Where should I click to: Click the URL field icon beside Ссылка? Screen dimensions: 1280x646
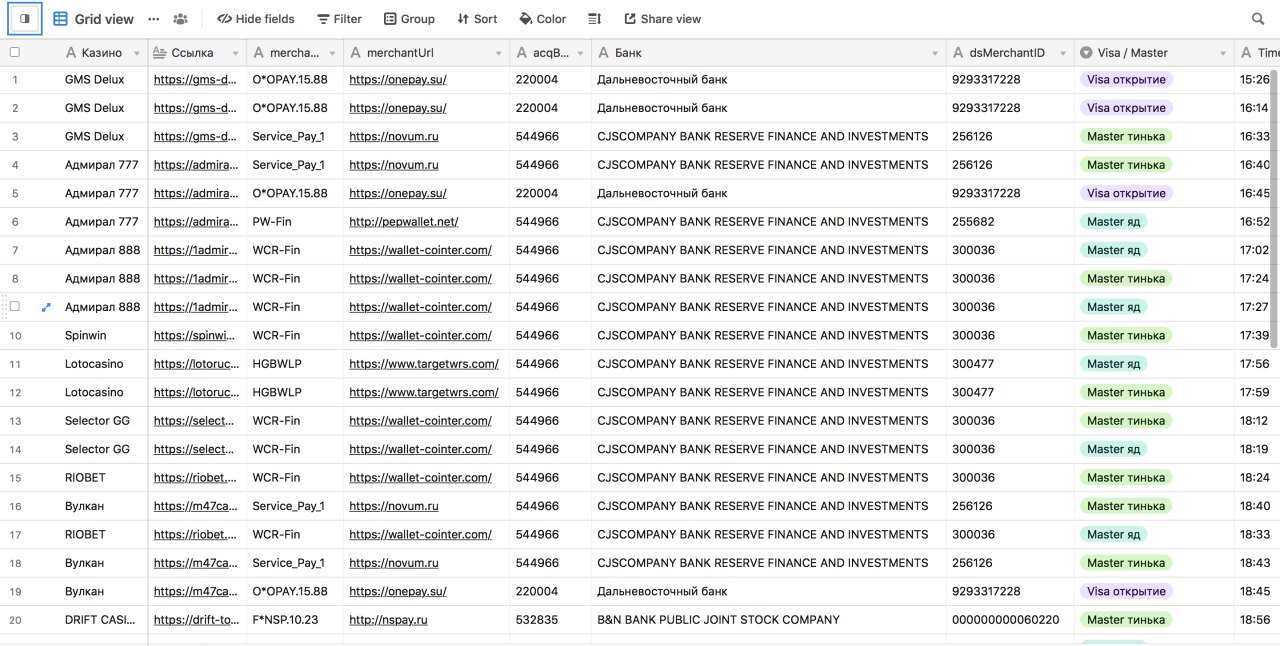[x=160, y=53]
